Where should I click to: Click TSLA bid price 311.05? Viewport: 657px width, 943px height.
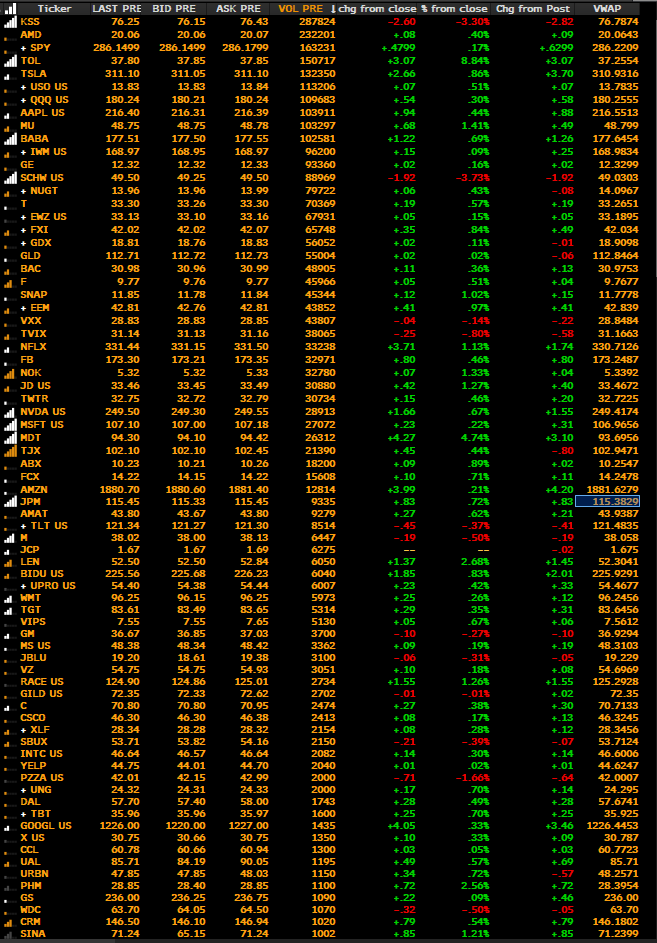coord(188,73)
